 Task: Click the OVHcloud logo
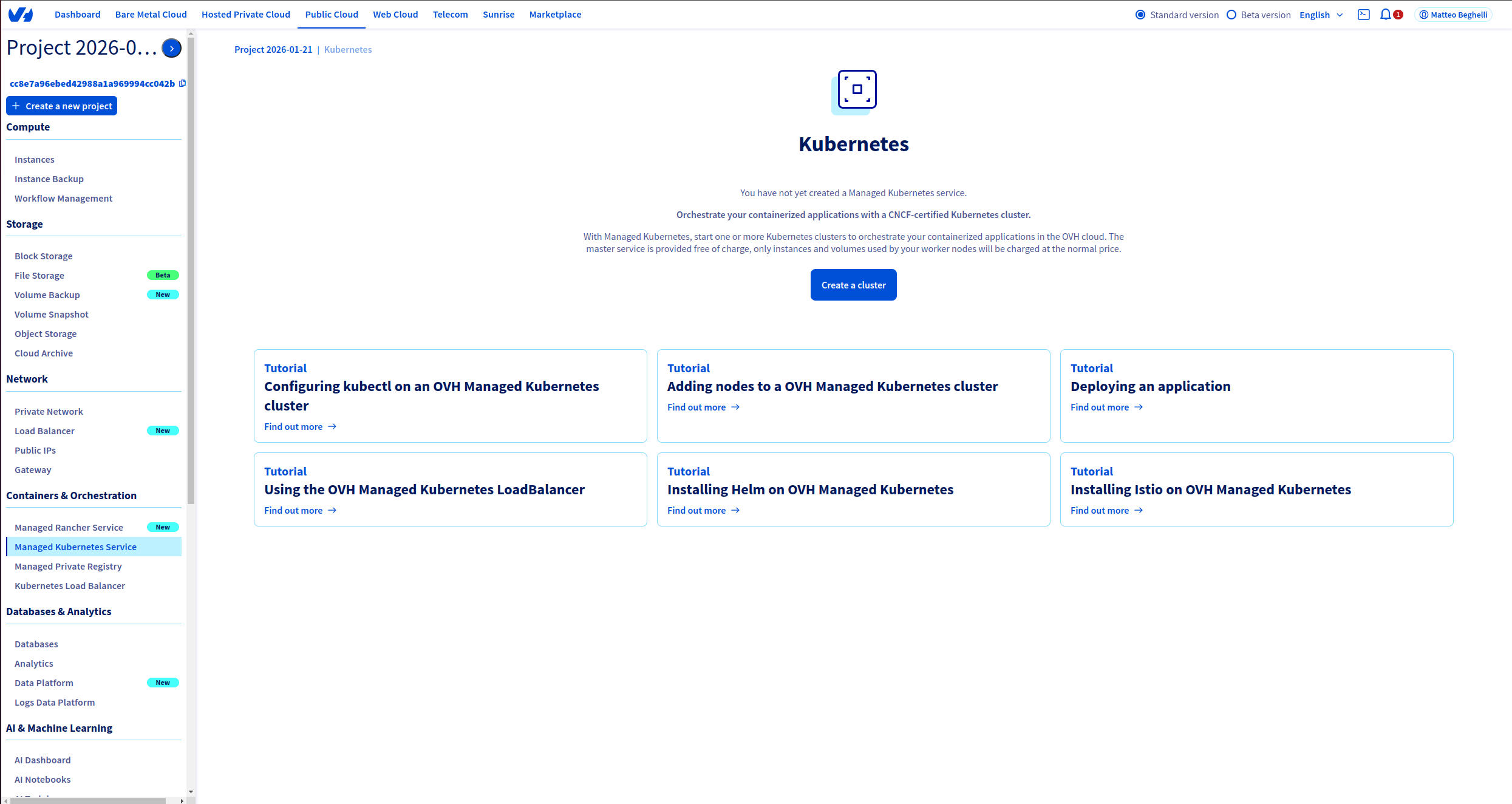[x=21, y=14]
